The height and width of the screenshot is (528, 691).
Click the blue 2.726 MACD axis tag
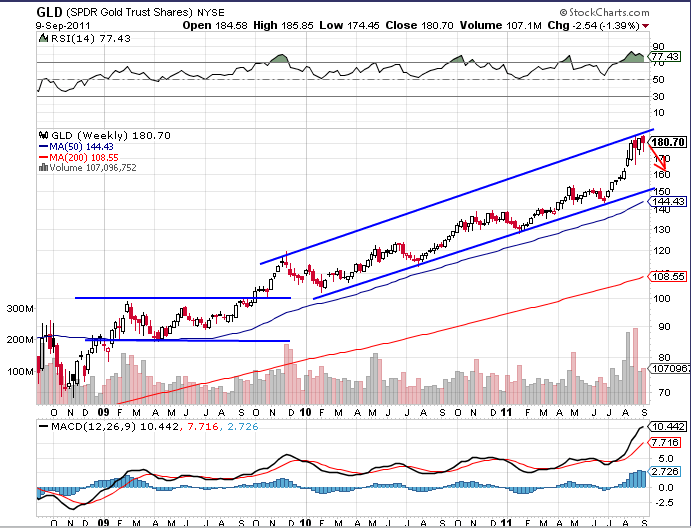point(665,472)
